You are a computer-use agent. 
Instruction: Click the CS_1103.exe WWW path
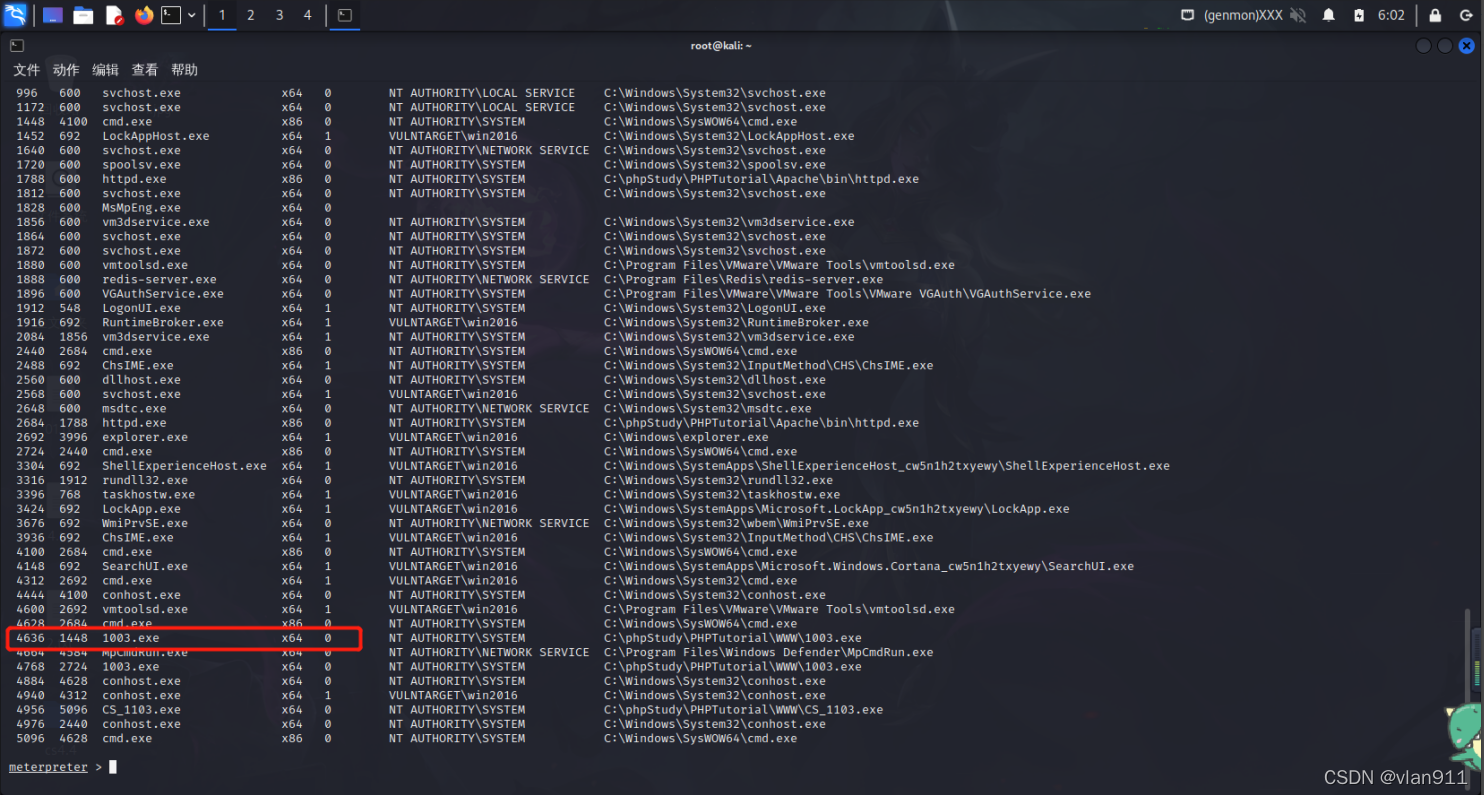tap(743, 710)
